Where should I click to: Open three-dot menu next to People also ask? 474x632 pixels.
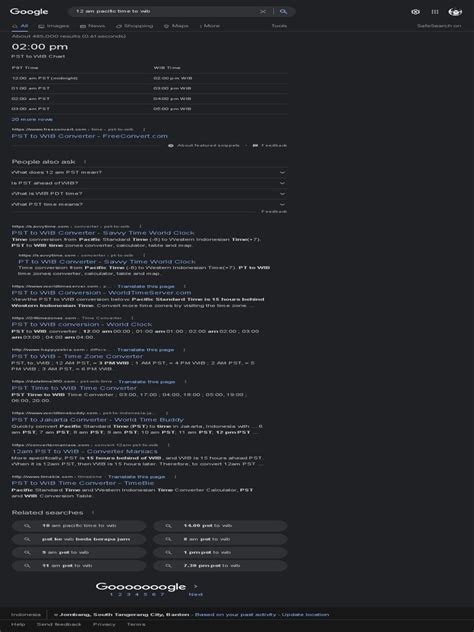85,162
